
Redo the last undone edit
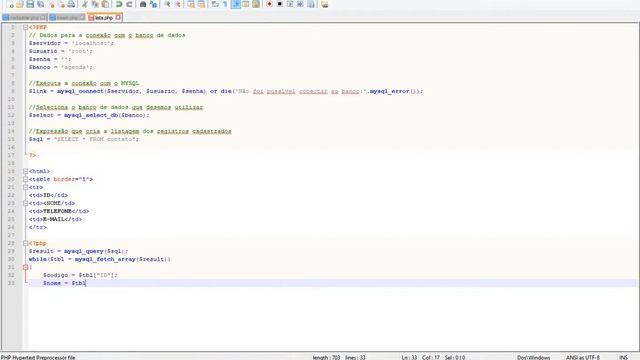(x=129, y=4)
